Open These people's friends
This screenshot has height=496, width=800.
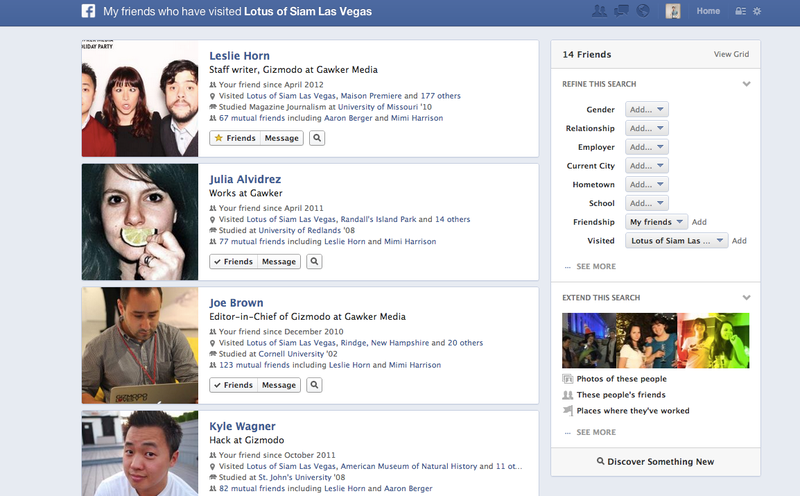click(x=621, y=394)
